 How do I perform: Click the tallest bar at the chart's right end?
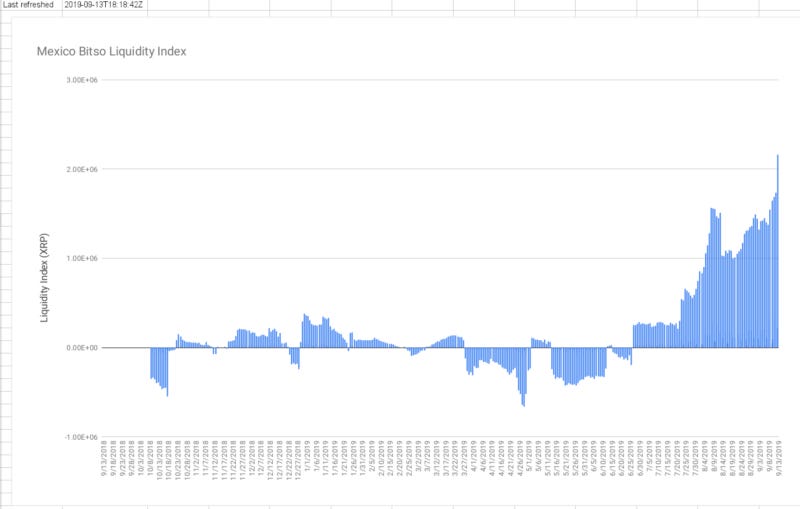[x=778, y=251]
